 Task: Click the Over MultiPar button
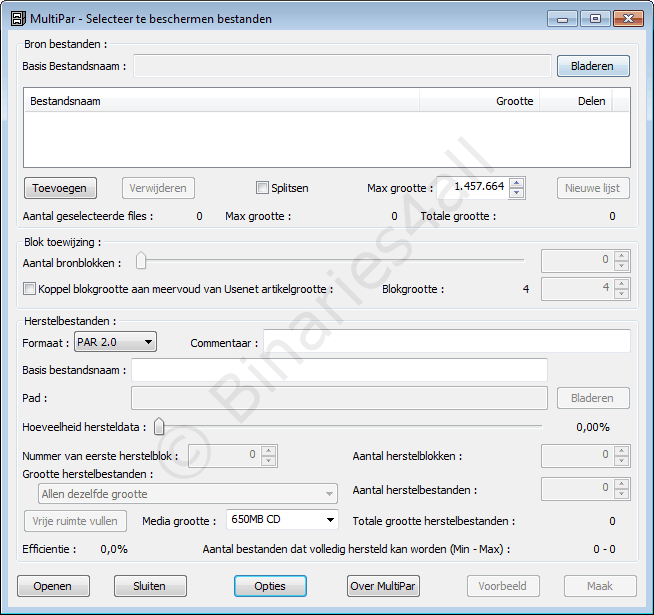point(383,586)
